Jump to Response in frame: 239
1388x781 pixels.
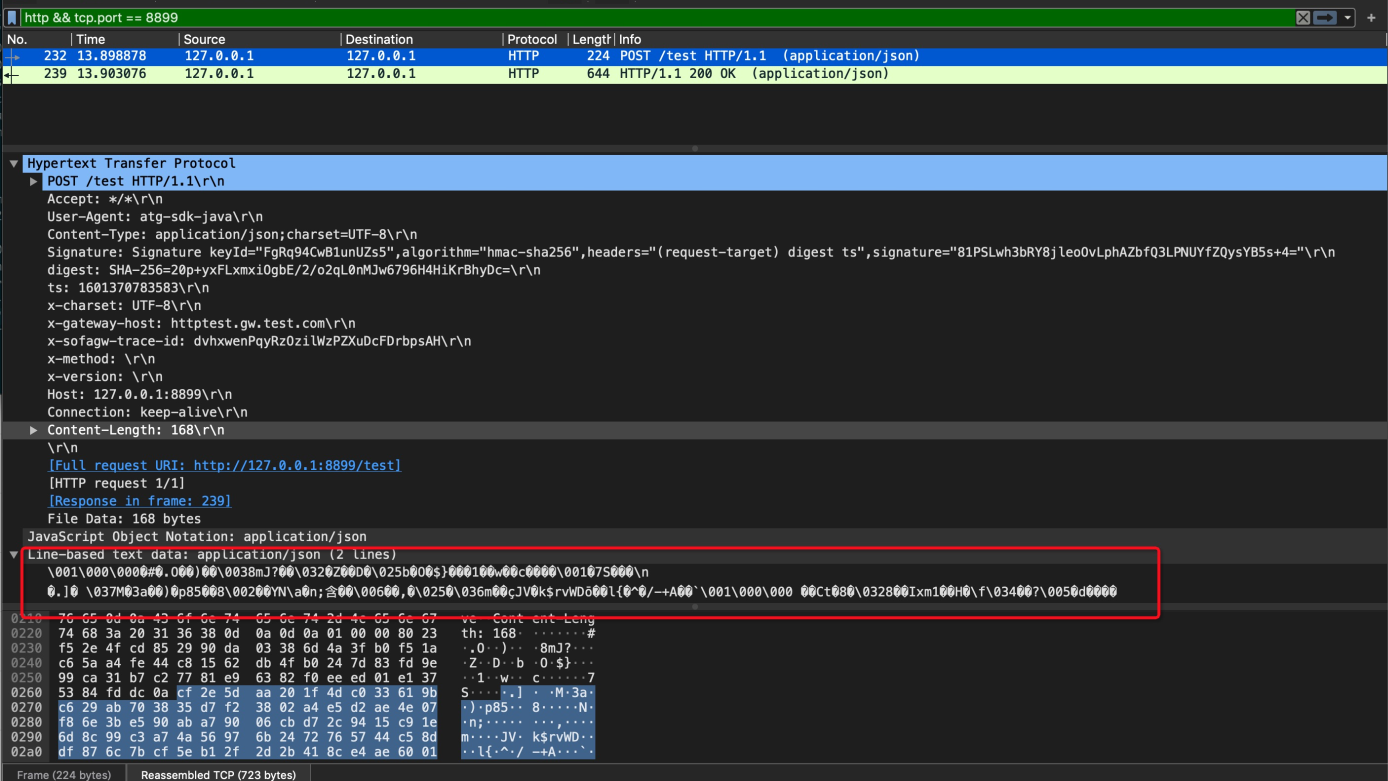click(x=139, y=501)
